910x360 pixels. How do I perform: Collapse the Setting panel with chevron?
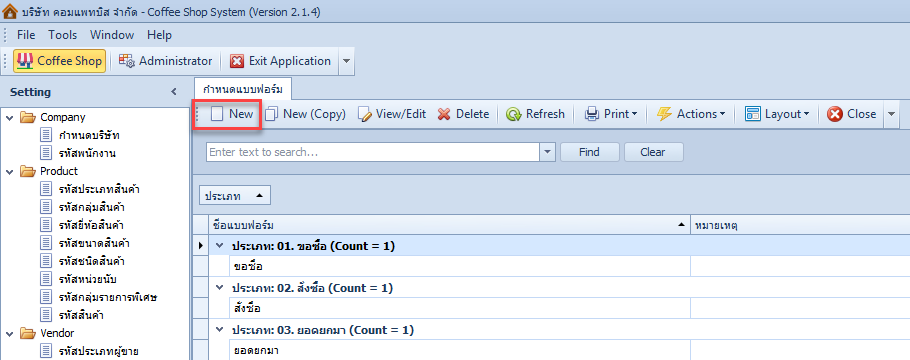tap(174, 92)
